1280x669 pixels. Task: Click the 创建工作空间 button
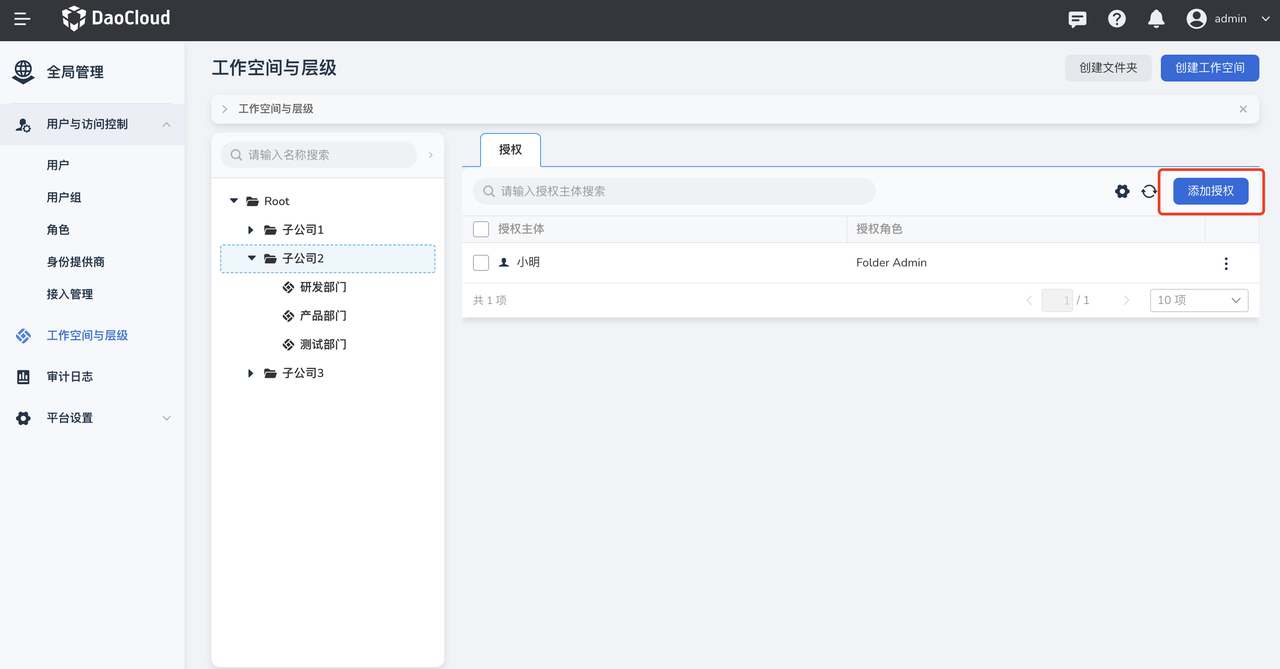[x=1209, y=68]
